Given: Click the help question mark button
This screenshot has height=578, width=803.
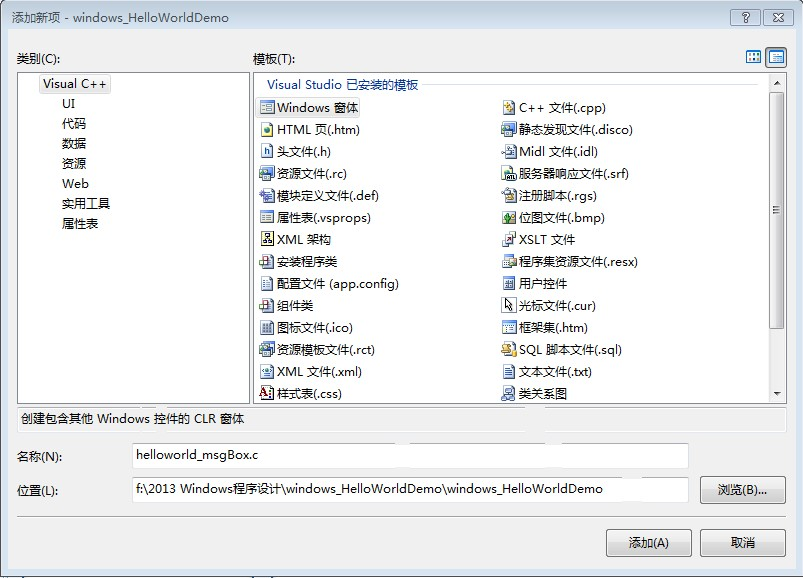Looking at the screenshot, I should (x=746, y=17).
